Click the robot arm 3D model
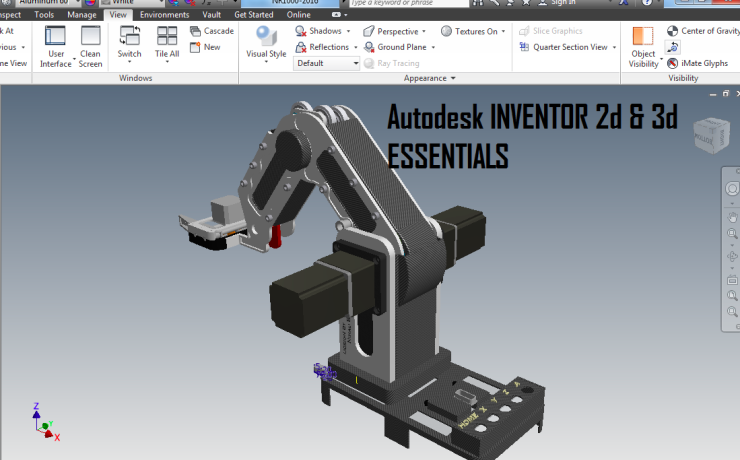The image size is (740, 460). pos(361,278)
